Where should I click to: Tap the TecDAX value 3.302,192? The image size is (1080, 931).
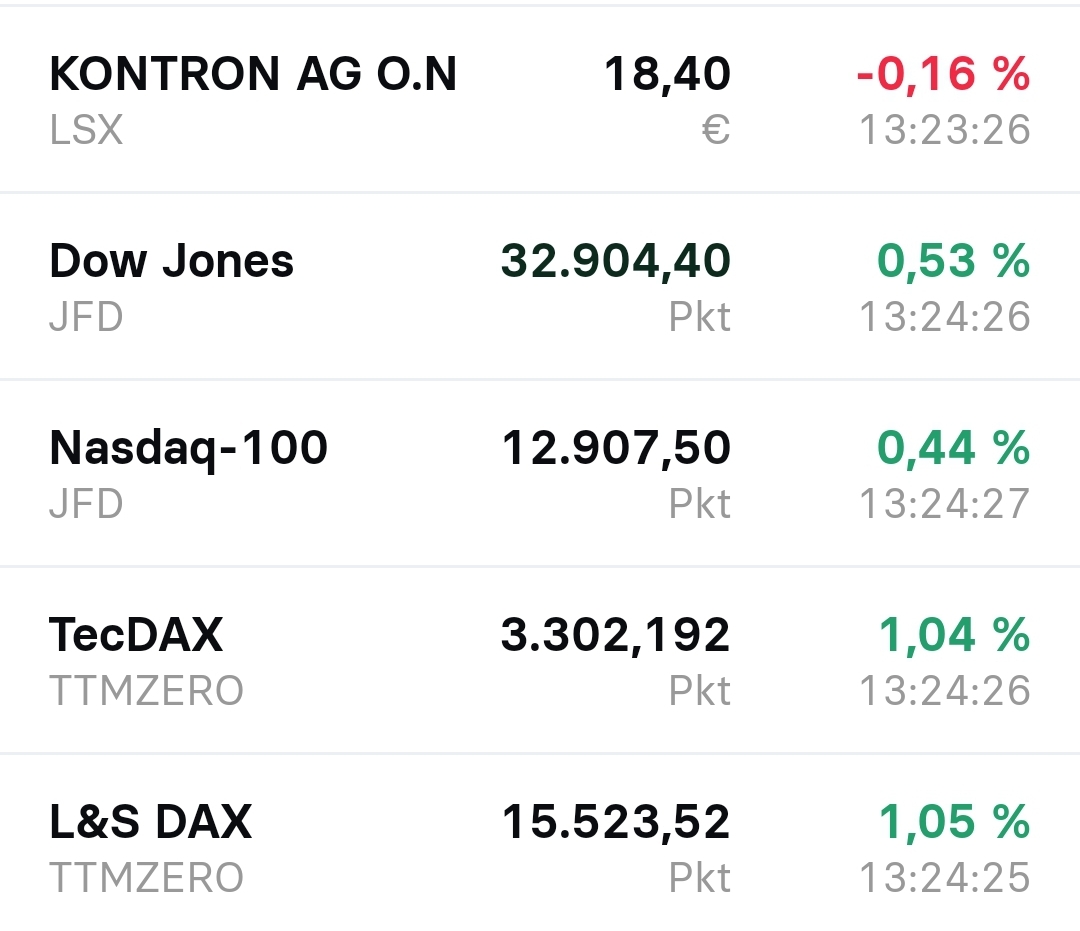(616, 635)
